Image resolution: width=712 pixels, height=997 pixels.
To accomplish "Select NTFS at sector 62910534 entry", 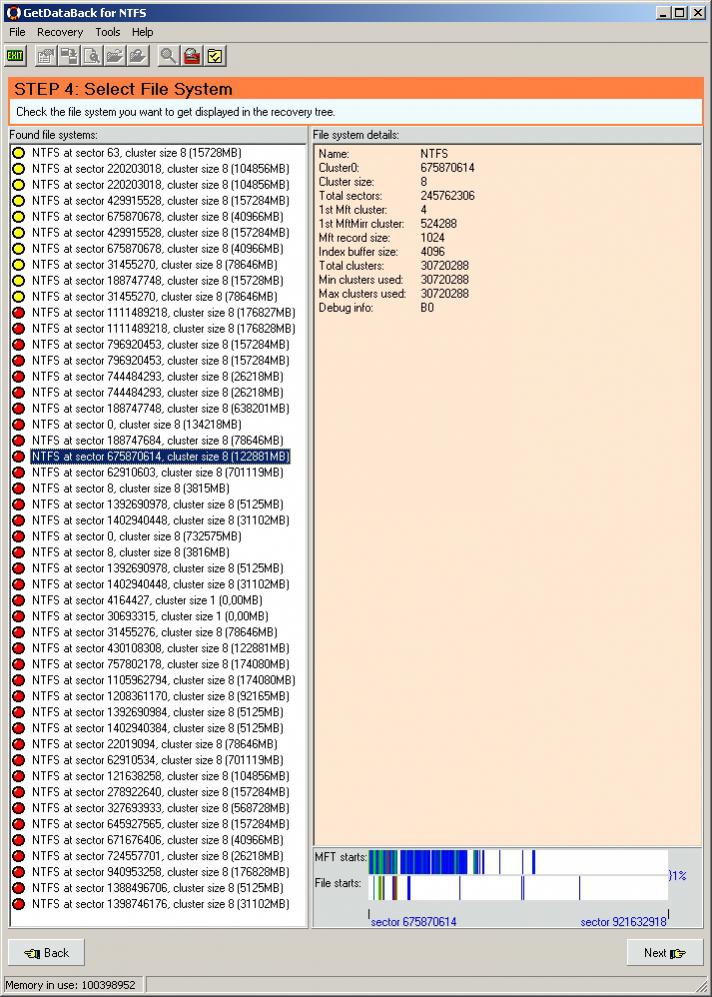I will pos(158,760).
